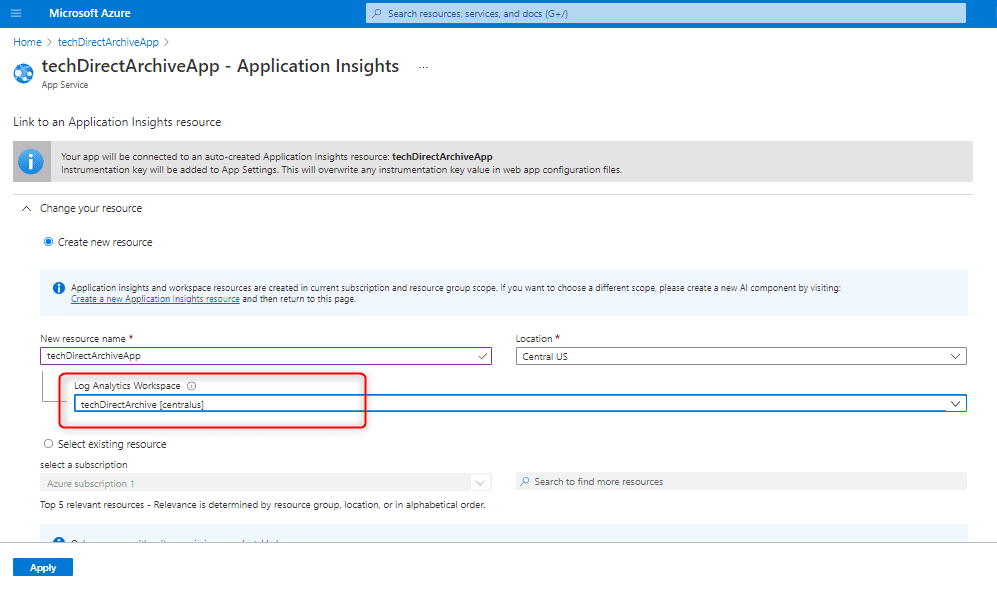This screenshot has width=997, height=590.
Task: Select Create new resource radio button
Action: [x=48, y=242]
